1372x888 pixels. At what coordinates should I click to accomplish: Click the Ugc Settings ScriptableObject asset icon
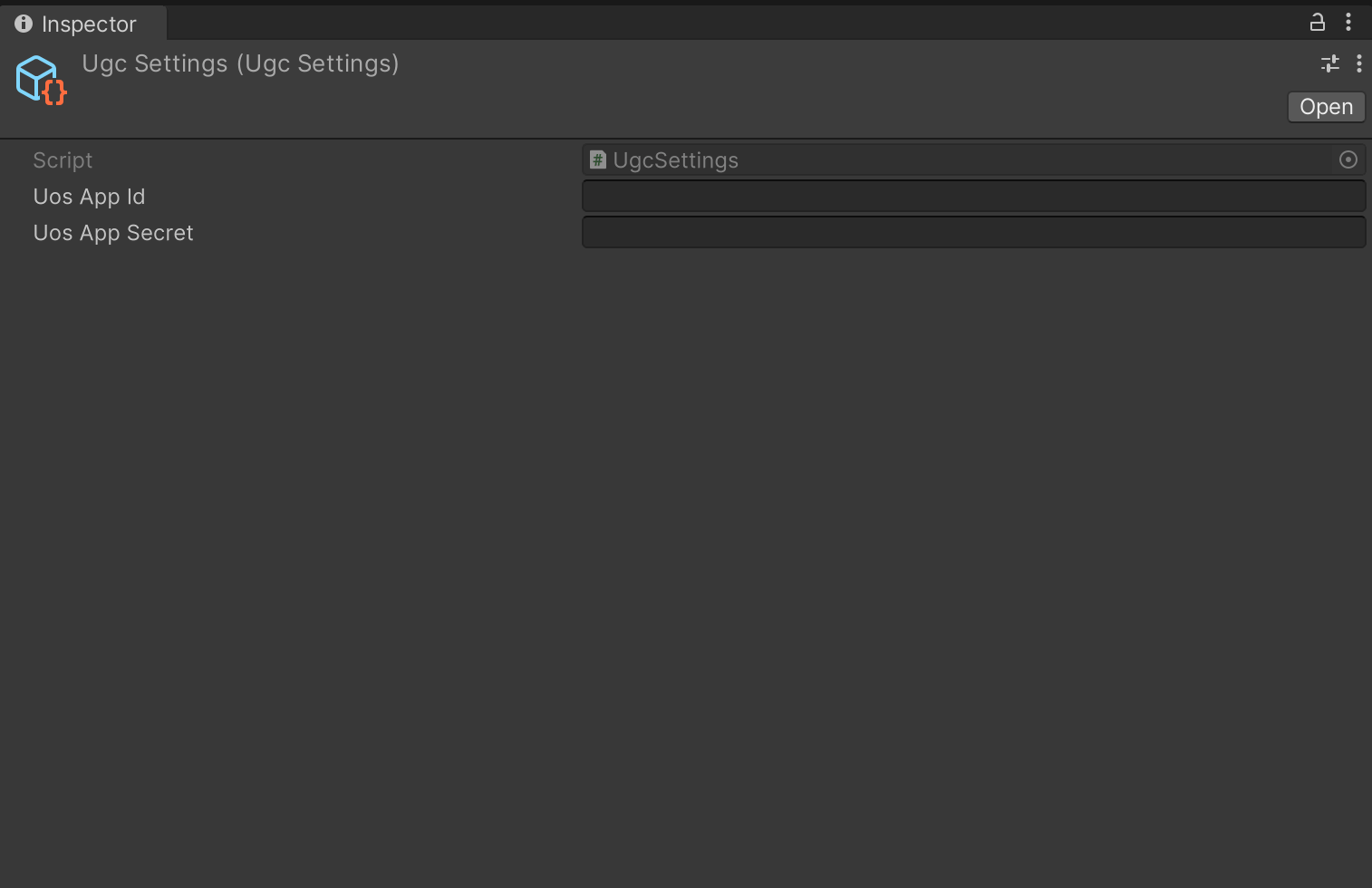click(41, 80)
